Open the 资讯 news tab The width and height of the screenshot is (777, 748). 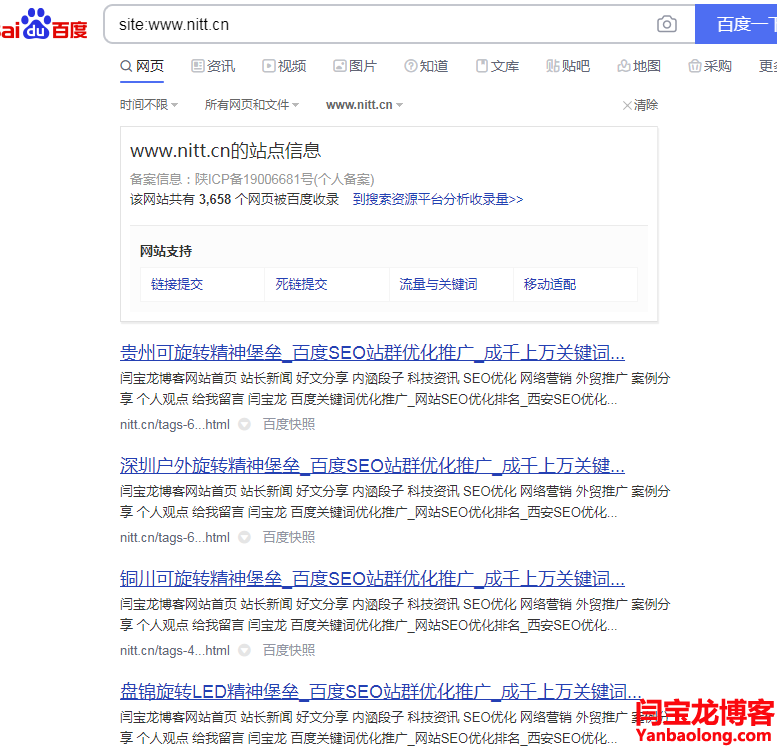pyautogui.click(x=213, y=66)
